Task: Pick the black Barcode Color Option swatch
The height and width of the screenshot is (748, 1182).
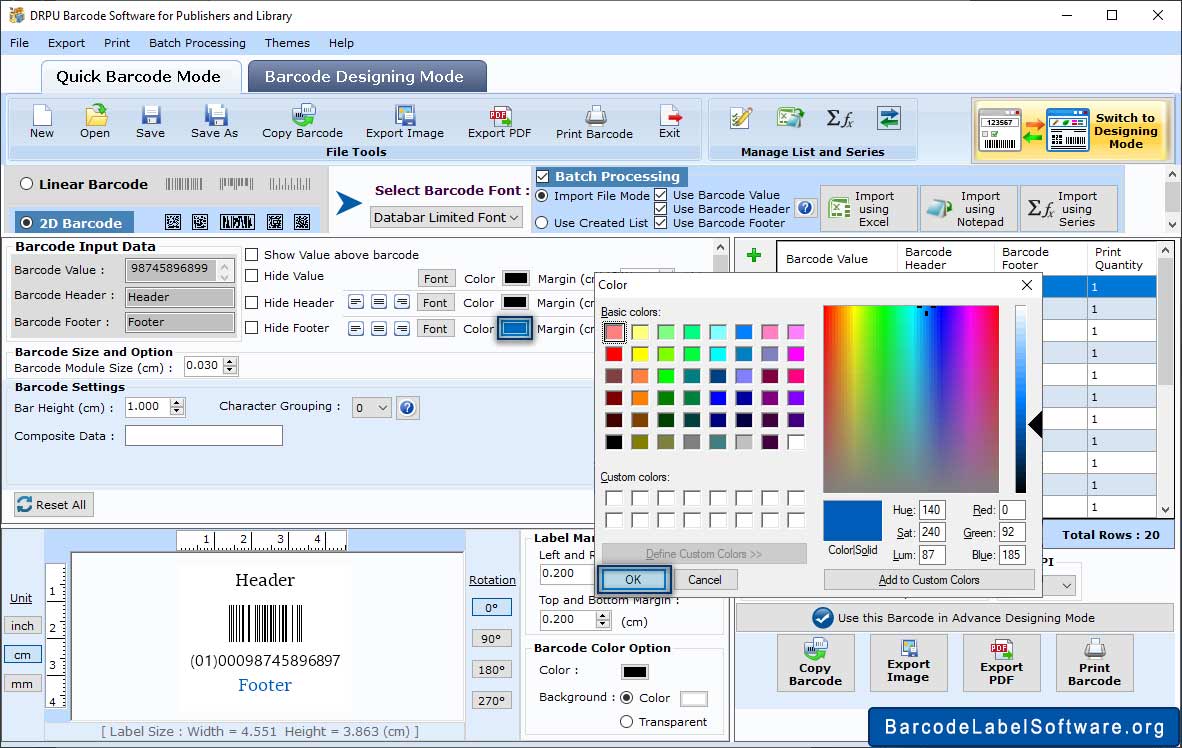Action: pyautogui.click(x=635, y=672)
